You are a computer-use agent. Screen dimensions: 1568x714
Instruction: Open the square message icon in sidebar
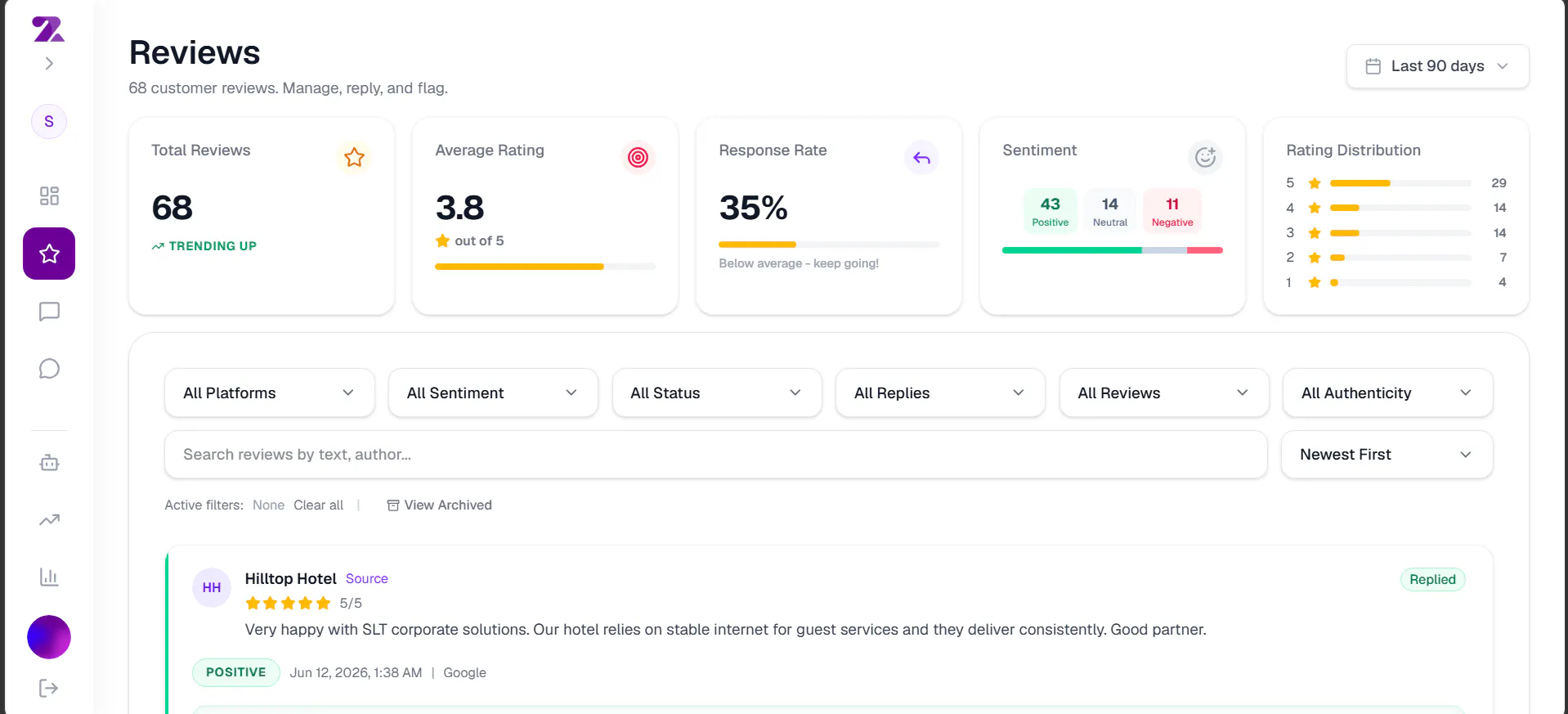tap(49, 312)
